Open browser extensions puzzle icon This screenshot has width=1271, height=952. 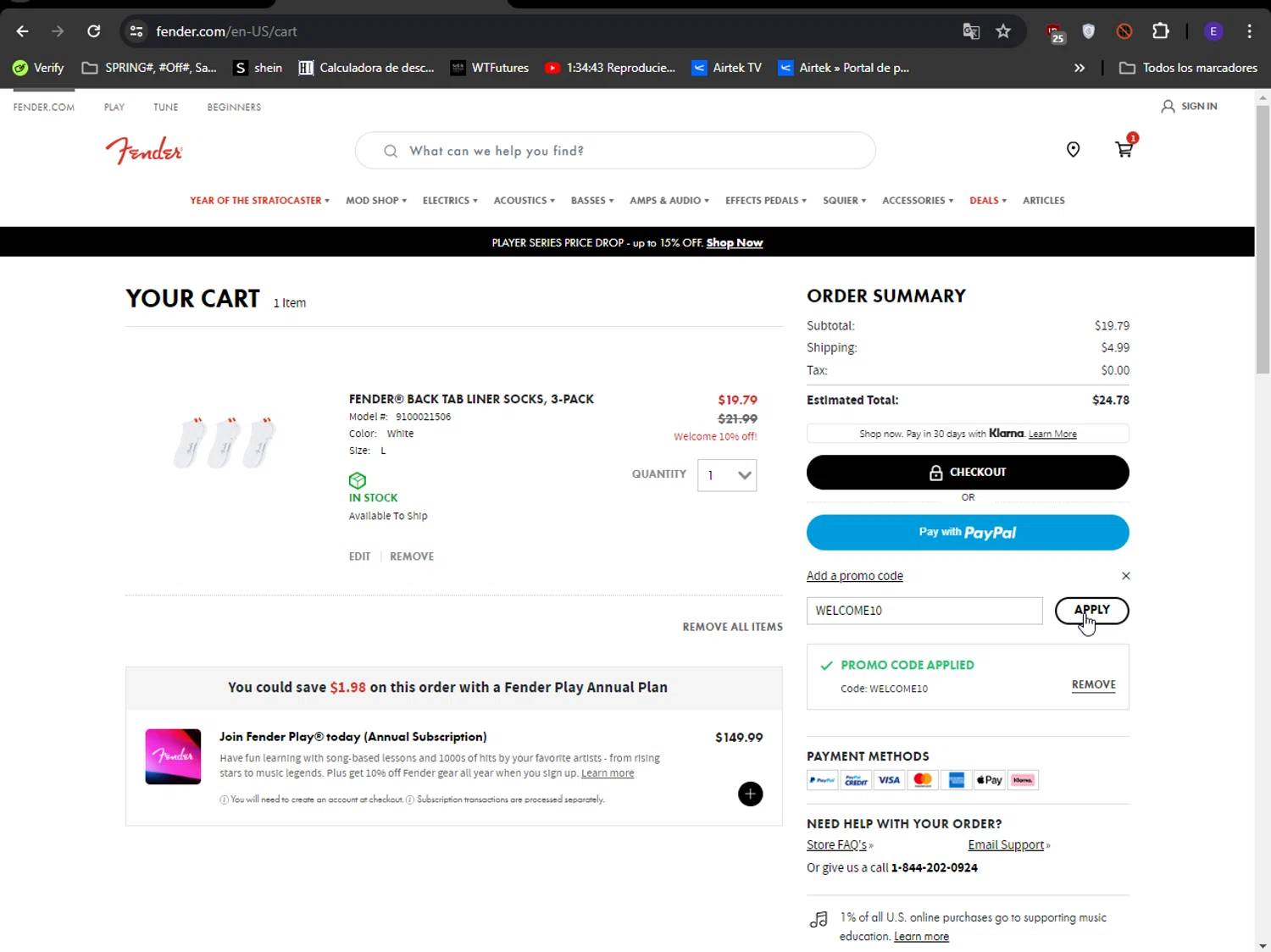point(1161,31)
